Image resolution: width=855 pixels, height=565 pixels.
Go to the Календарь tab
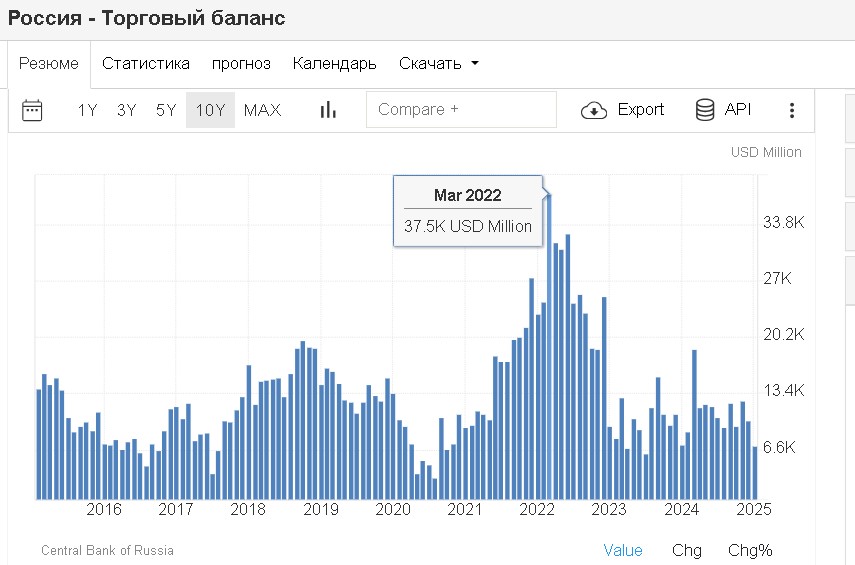point(334,64)
